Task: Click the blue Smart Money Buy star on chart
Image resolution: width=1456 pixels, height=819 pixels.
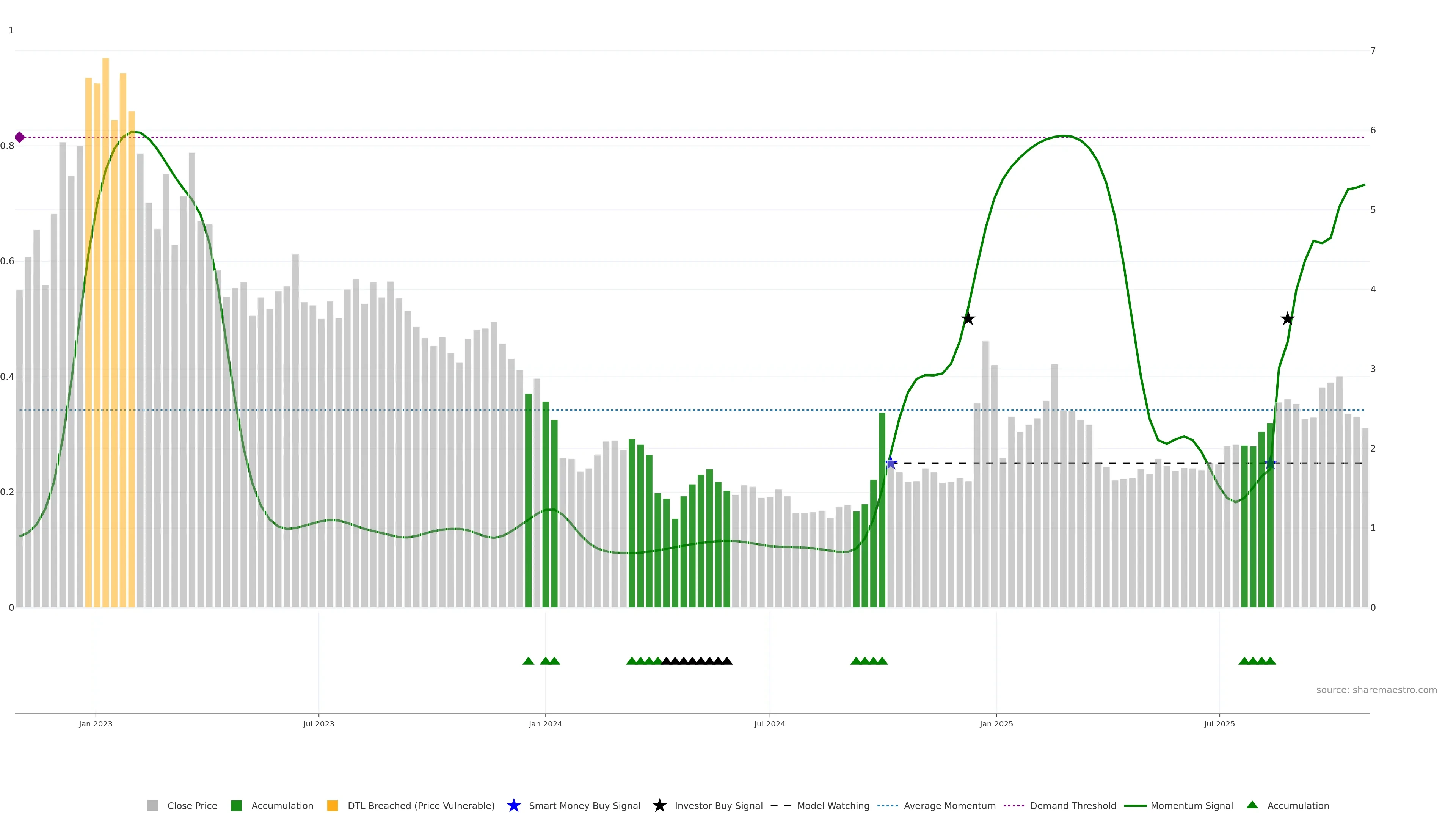Action: point(891,463)
